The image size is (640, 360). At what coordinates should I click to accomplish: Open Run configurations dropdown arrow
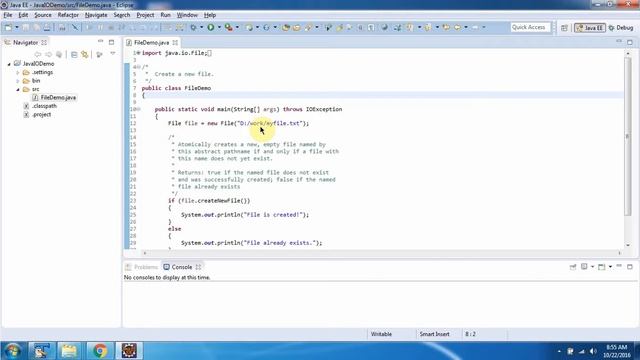tap(219, 27)
